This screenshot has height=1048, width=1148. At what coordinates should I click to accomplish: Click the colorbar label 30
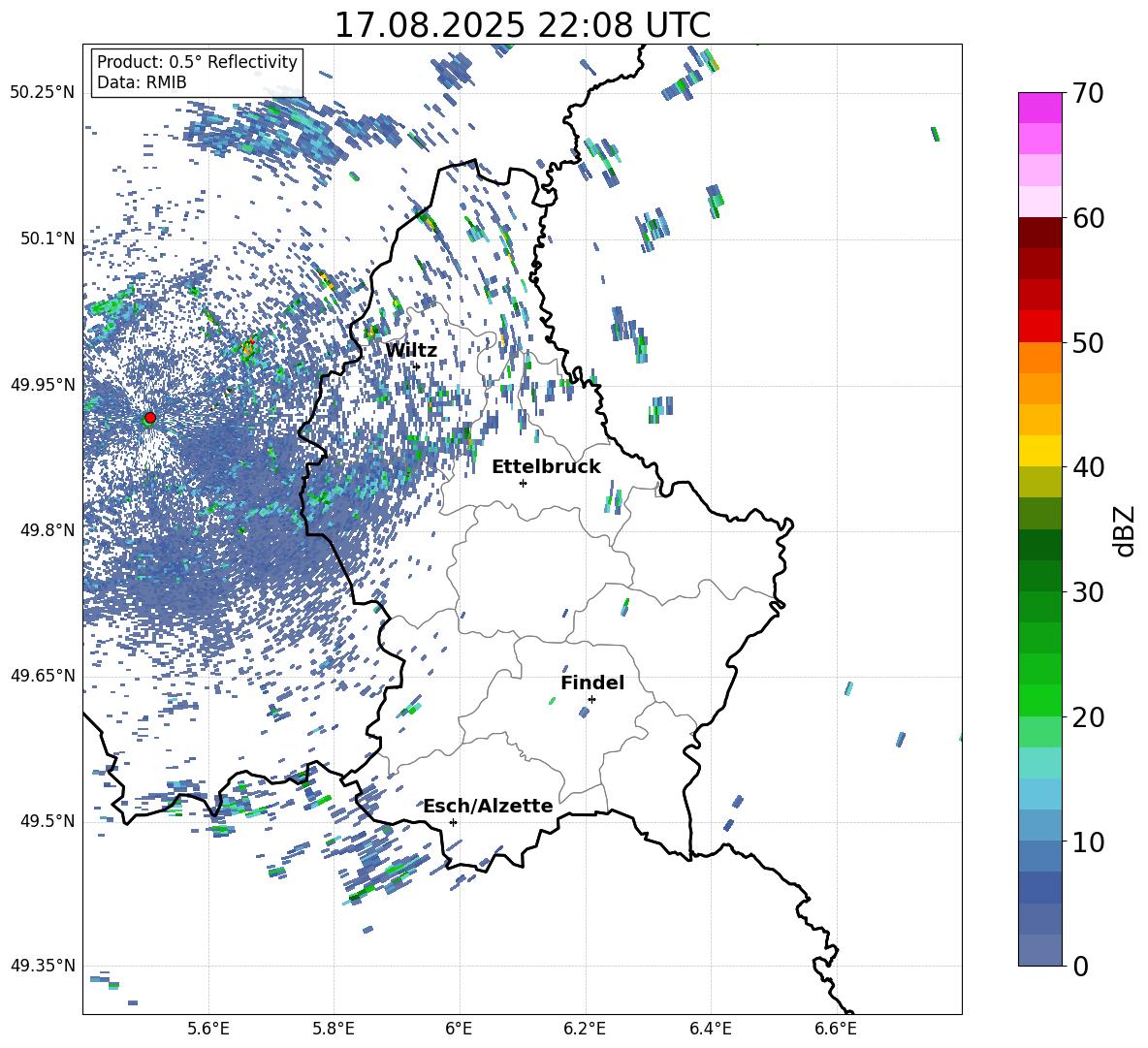1089,592
